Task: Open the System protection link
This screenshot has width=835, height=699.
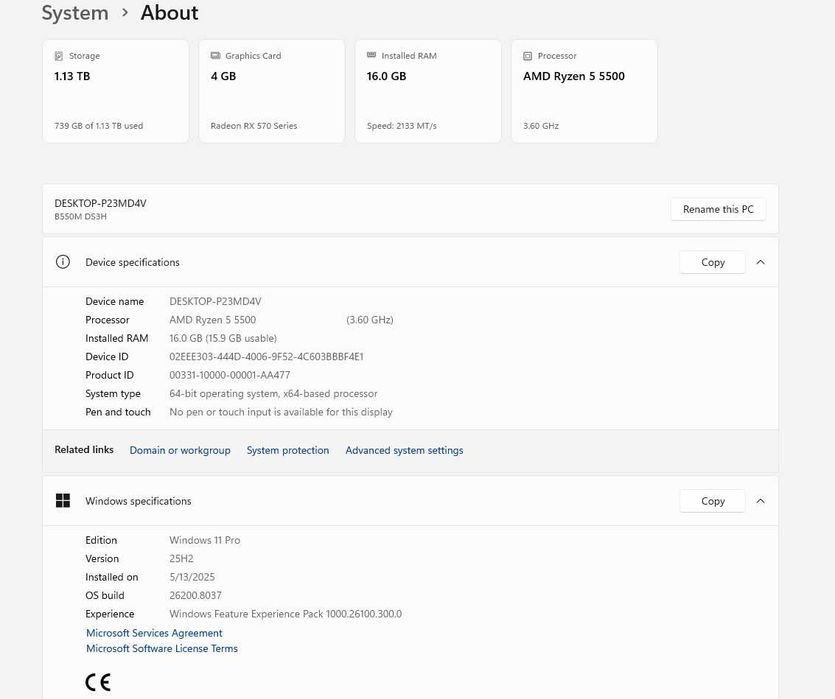Action: tap(288, 451)
